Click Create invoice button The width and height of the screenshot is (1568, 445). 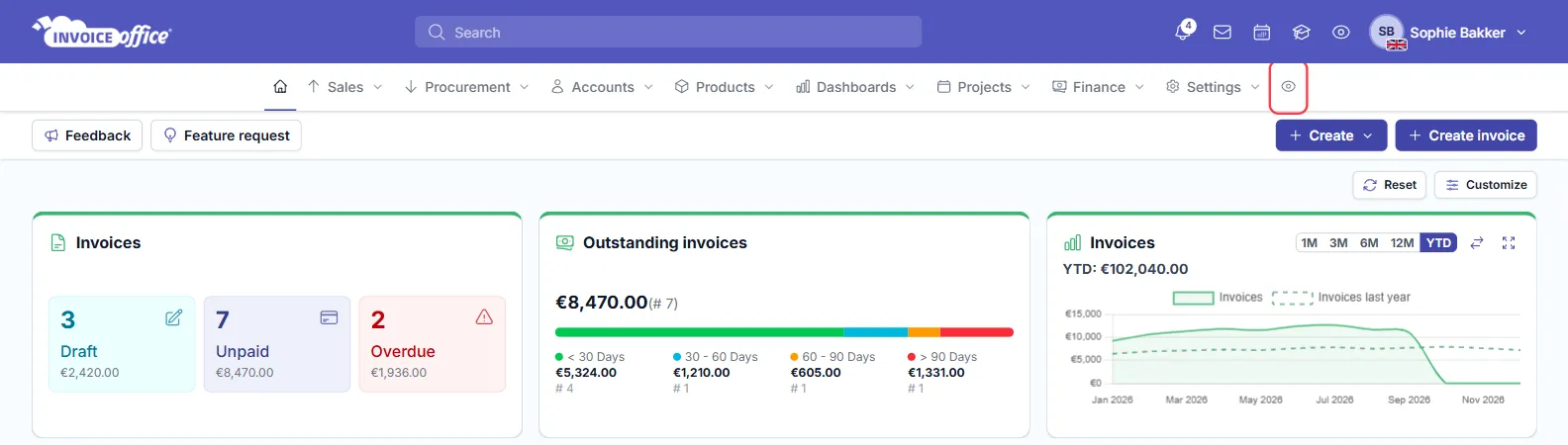coord(1466,135)
